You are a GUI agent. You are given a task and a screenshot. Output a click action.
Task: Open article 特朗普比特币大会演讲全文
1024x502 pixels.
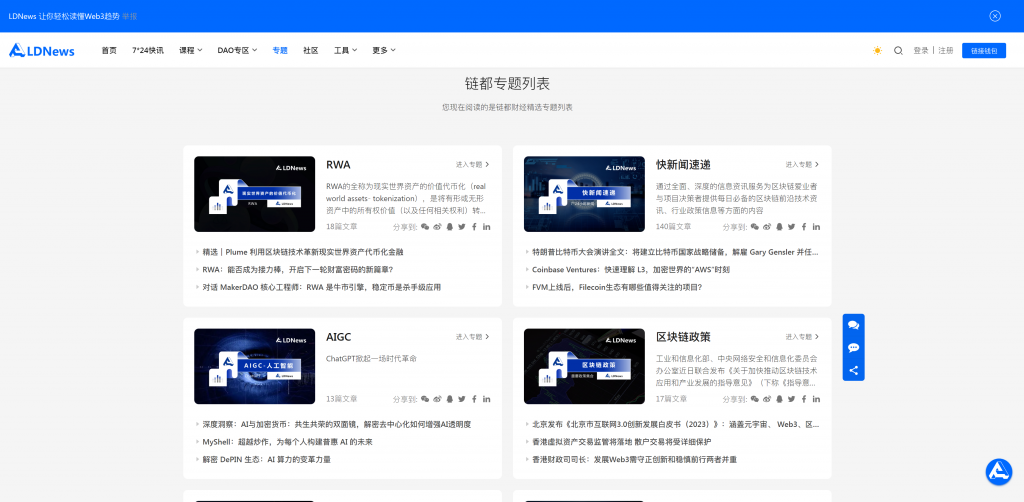(675, 252)
